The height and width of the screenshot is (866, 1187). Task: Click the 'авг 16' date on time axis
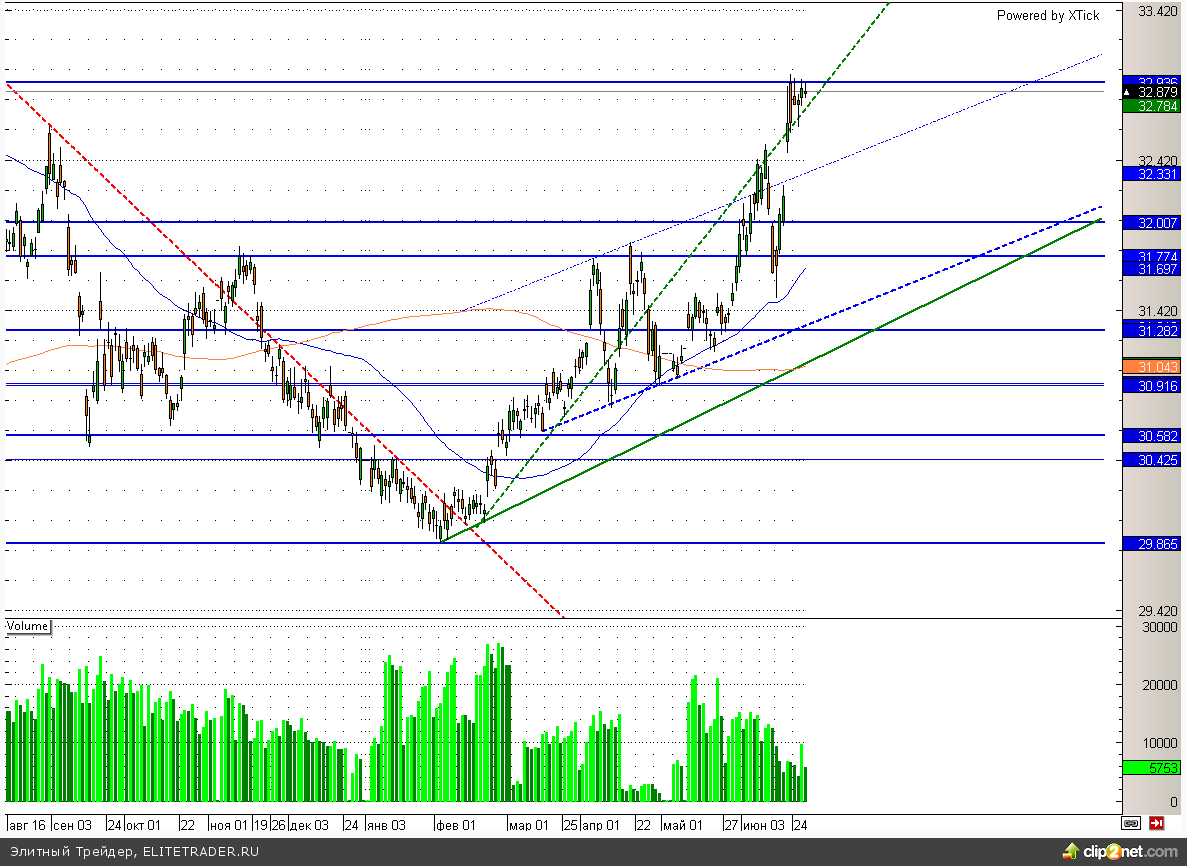click(x=27, y=825)
